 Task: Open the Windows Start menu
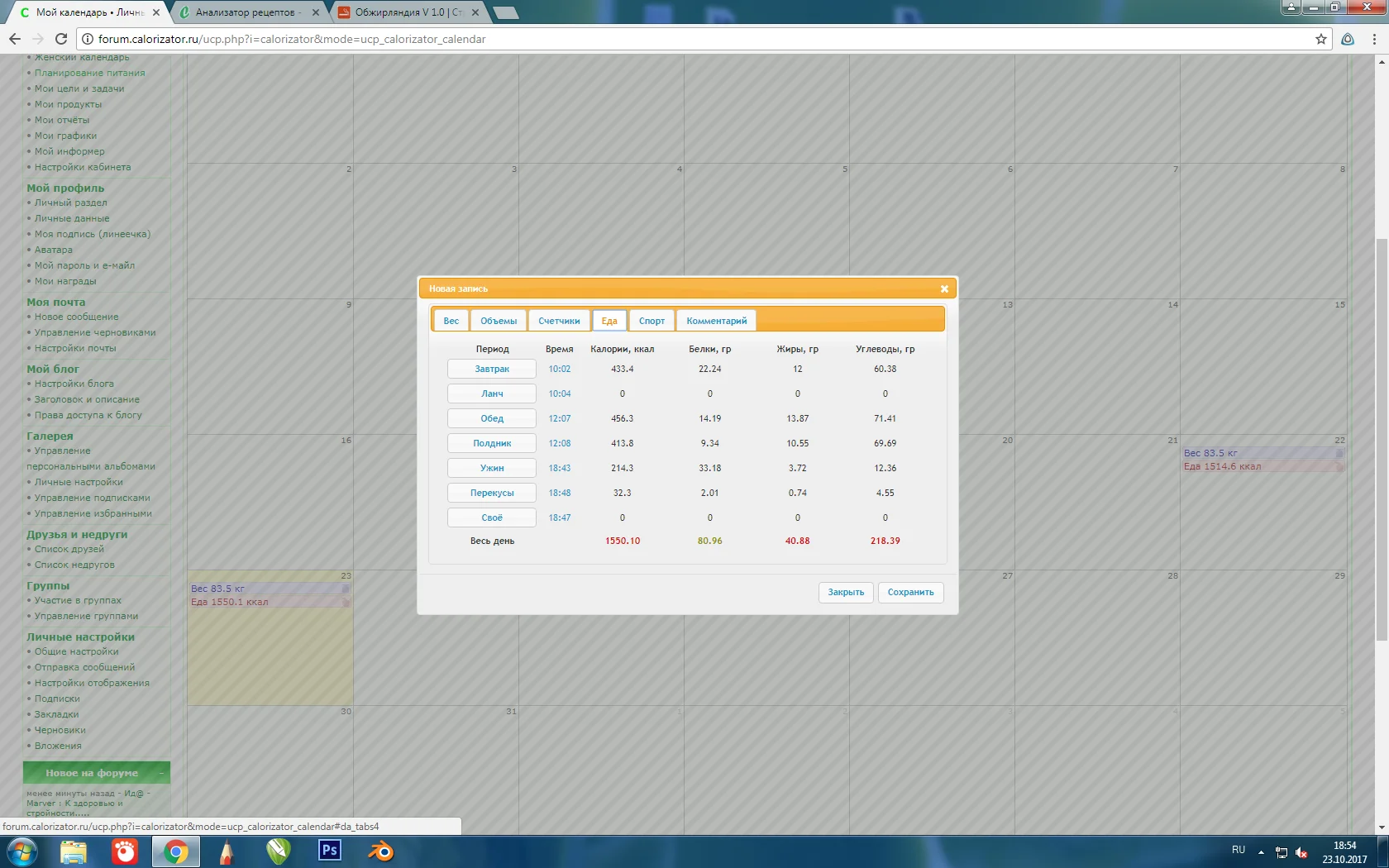[21, 851]
